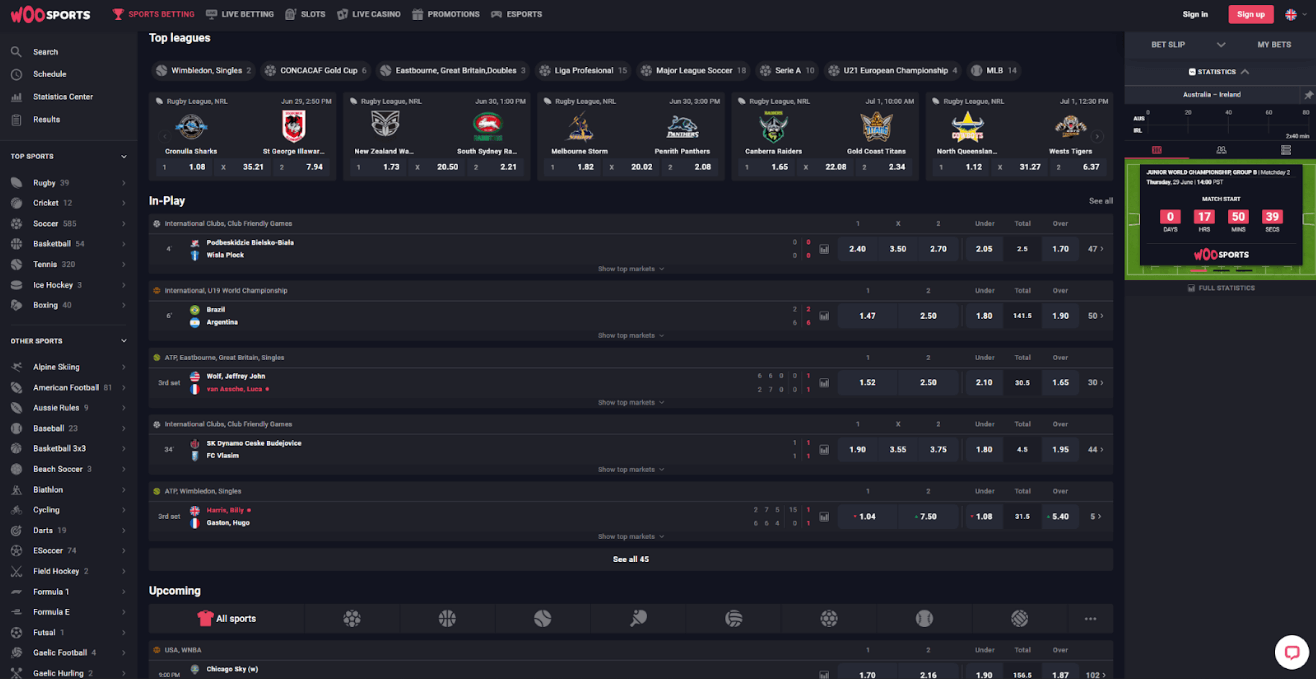
Task: Open Results list icon in sidebar
Action: pyautogui.click(x=16, y=119)
